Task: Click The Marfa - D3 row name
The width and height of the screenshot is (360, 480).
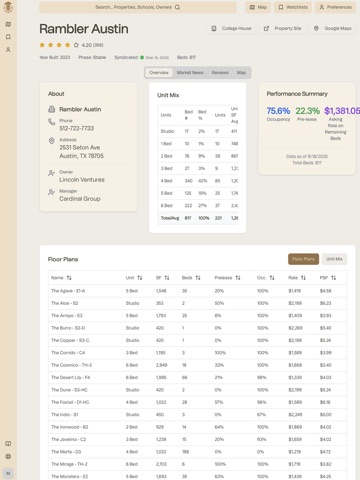Action: click(x=66, y=452)
